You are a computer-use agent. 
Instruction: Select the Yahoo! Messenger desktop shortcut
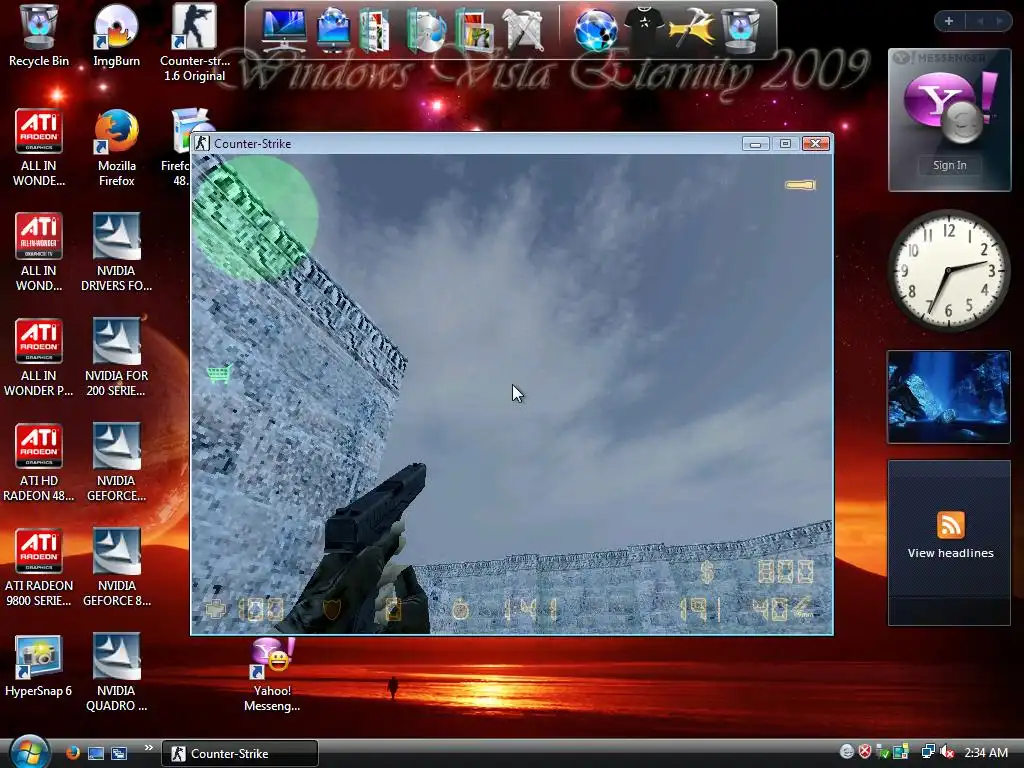[272, 675]
